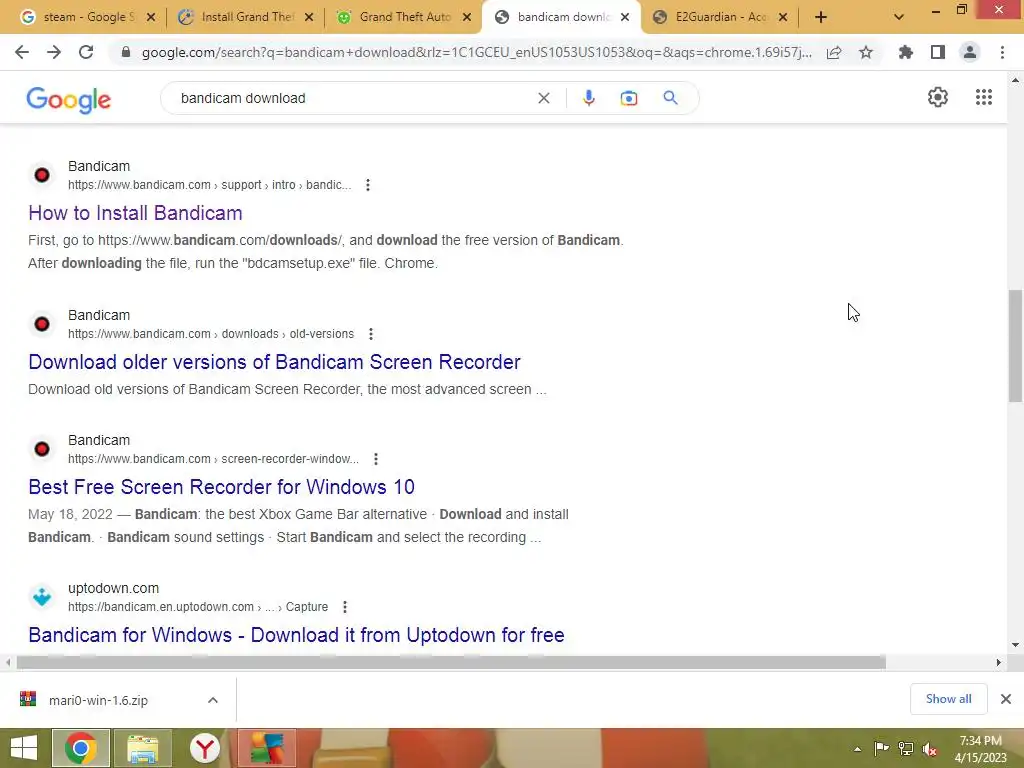Open the Extensions puzzle icon
Screen dimensions: 1024x768
pos(906,52)
